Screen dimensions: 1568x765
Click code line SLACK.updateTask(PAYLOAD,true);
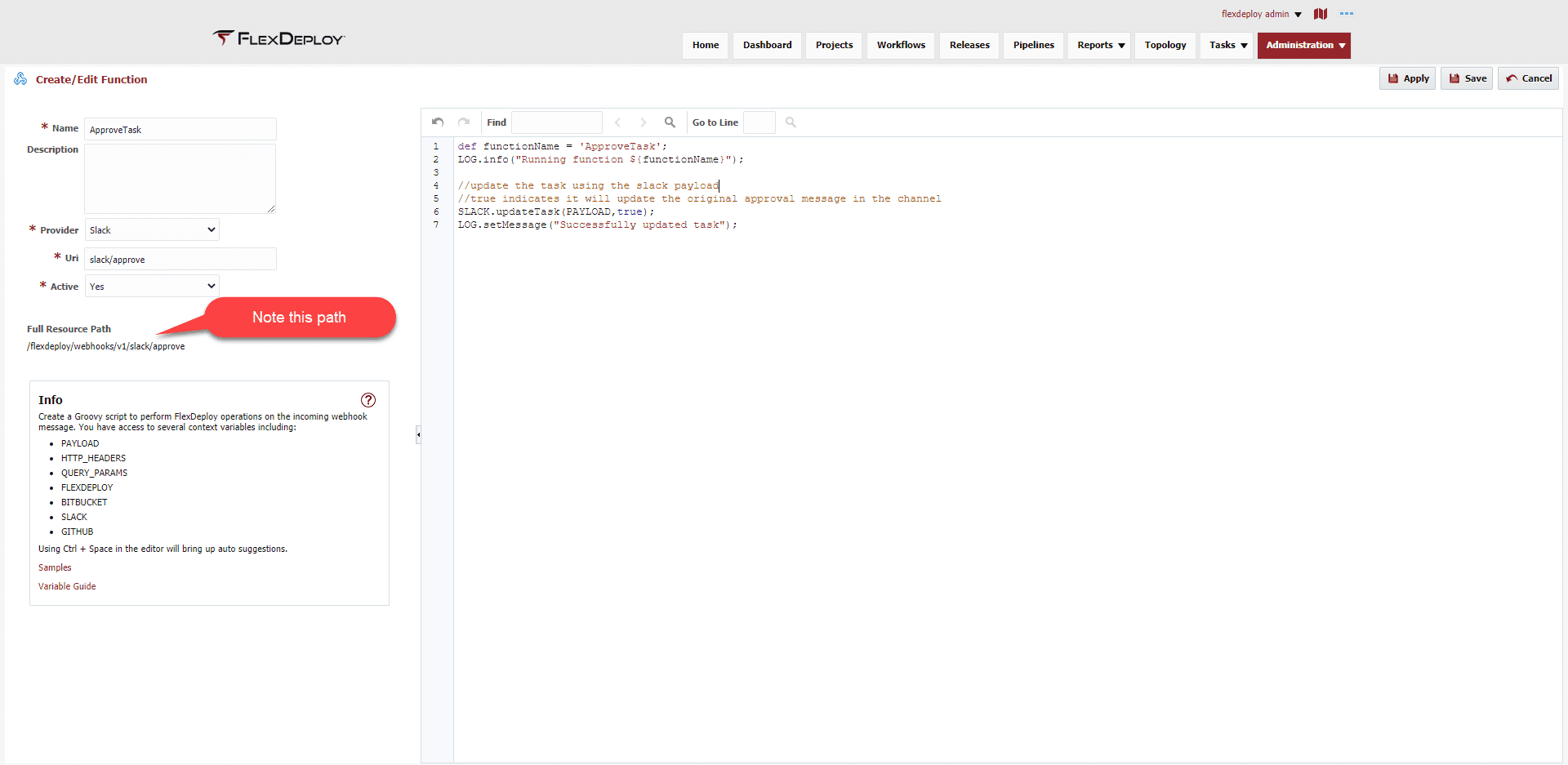(556, 212)
